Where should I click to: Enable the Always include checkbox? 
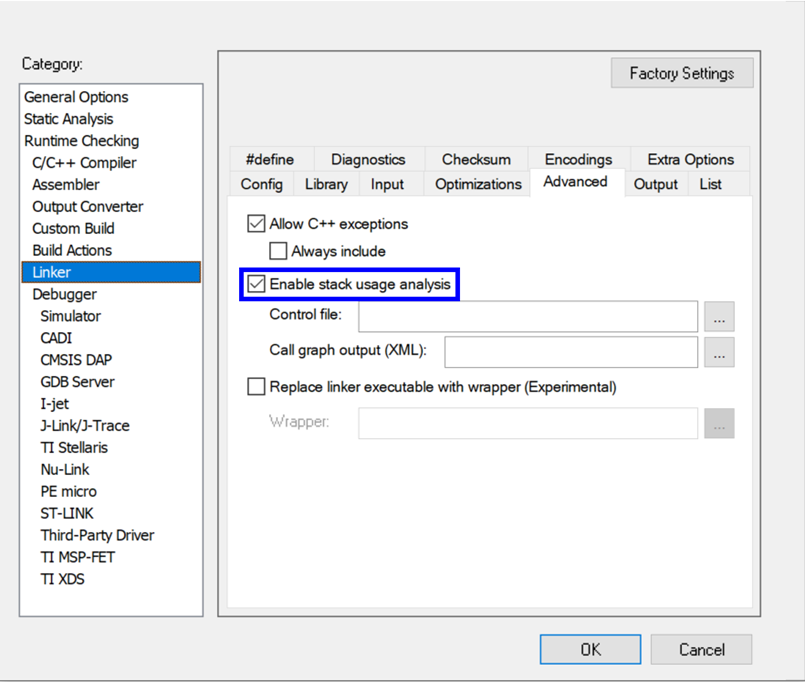click(278, 251)
